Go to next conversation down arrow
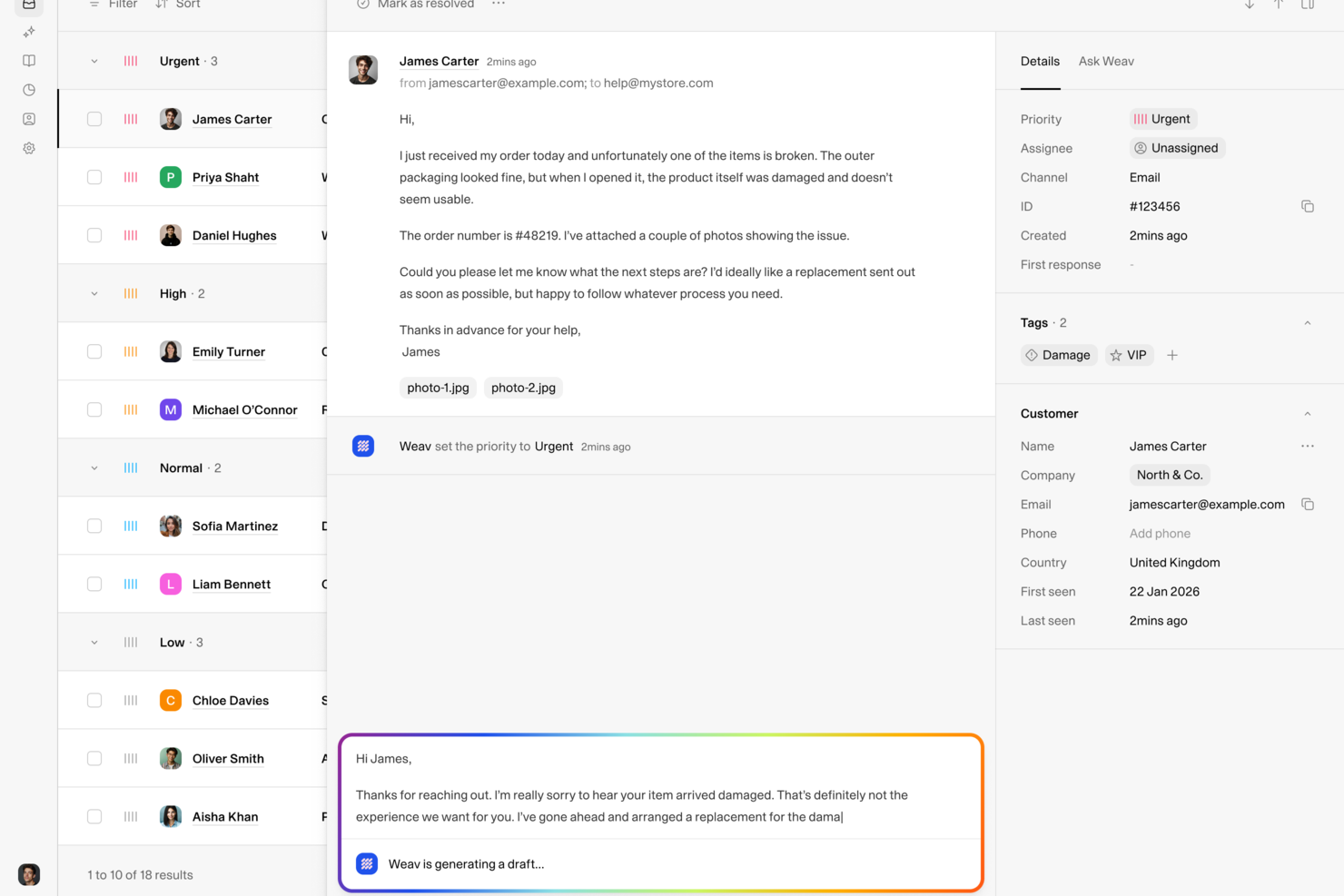This screenshot has width=1344, height=896. 1250,5
